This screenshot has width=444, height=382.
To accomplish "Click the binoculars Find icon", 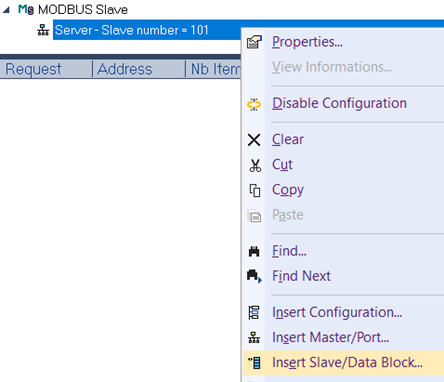I will coord(254,251).
